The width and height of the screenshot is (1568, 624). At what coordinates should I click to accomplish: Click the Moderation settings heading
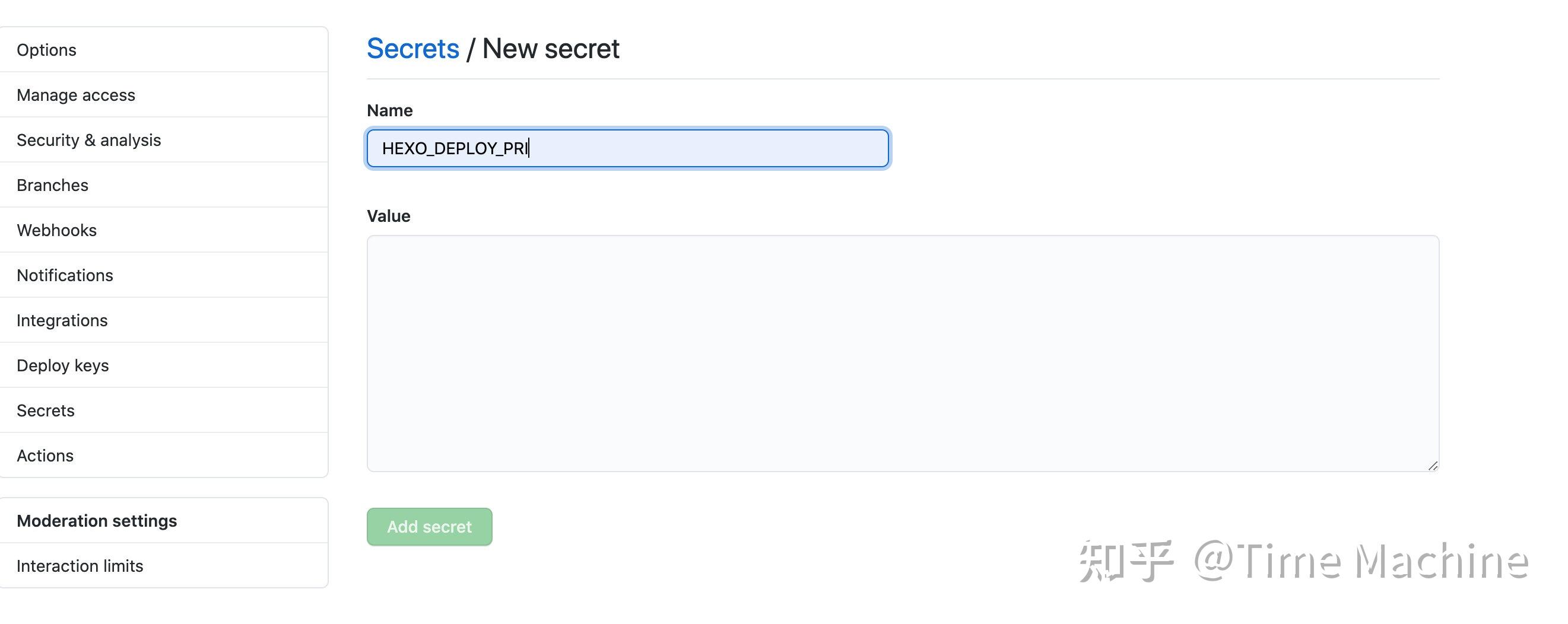(97, 521)
